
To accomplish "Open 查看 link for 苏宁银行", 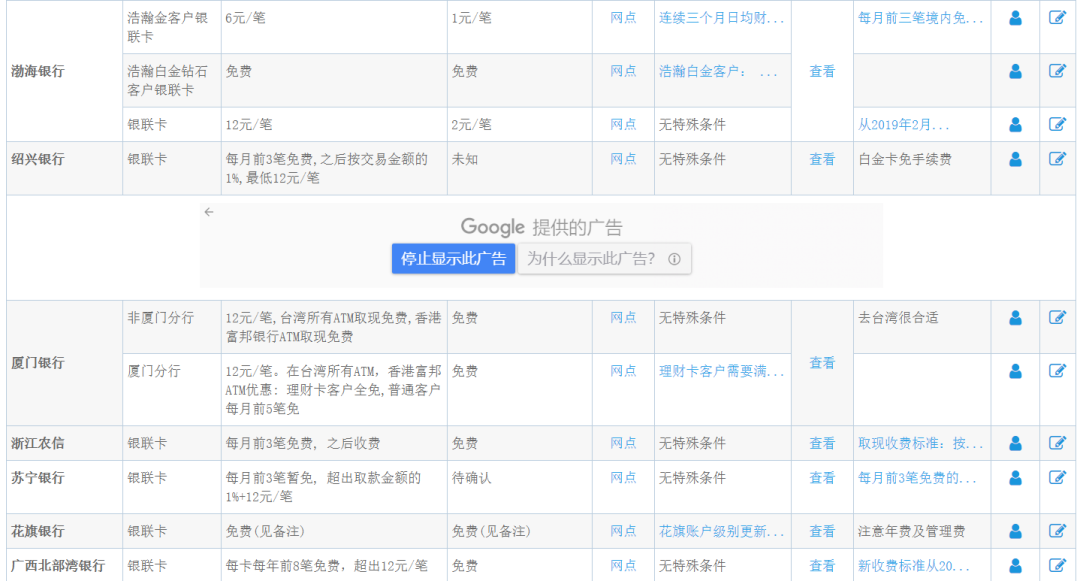I will pos(822,478).
